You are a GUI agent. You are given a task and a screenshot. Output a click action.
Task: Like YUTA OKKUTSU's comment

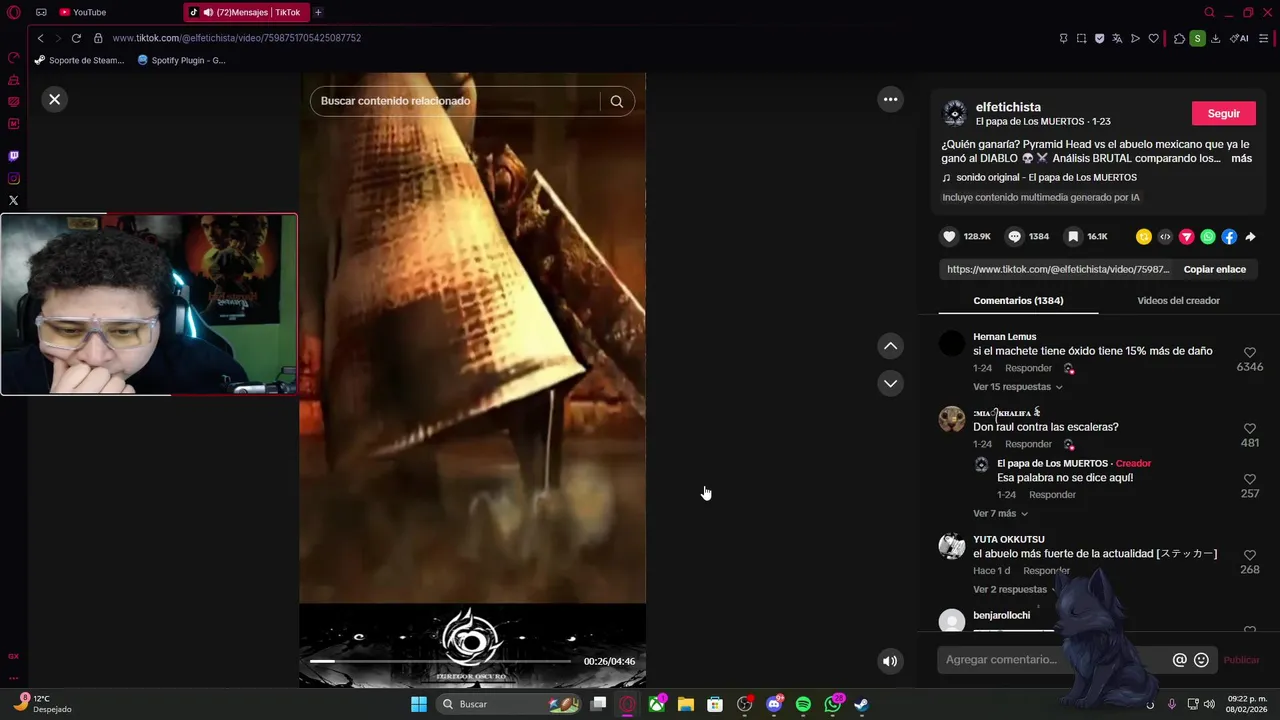click(x=1250, y=556)
